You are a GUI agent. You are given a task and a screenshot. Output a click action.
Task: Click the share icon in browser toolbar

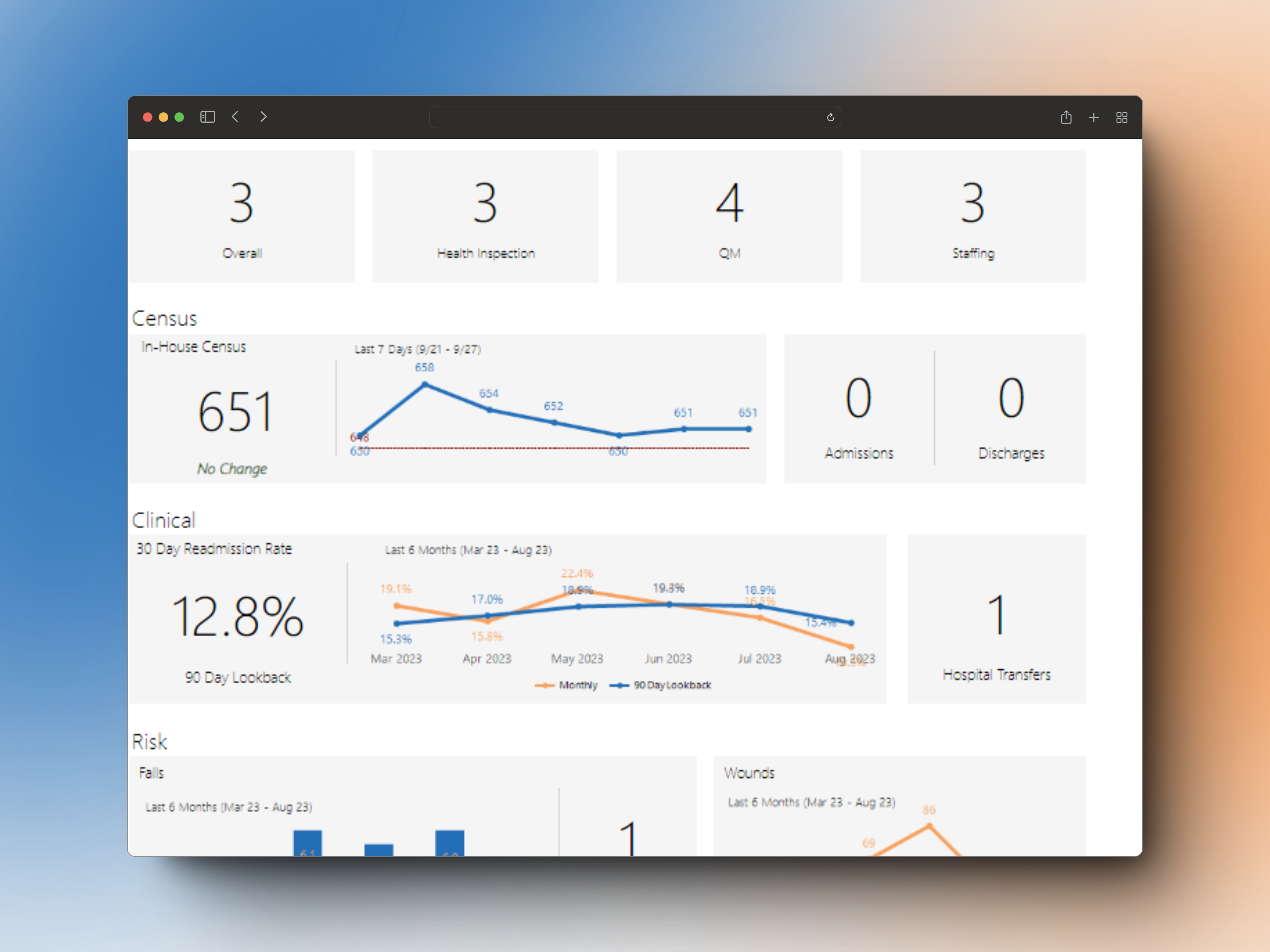tap(1066, 116)
